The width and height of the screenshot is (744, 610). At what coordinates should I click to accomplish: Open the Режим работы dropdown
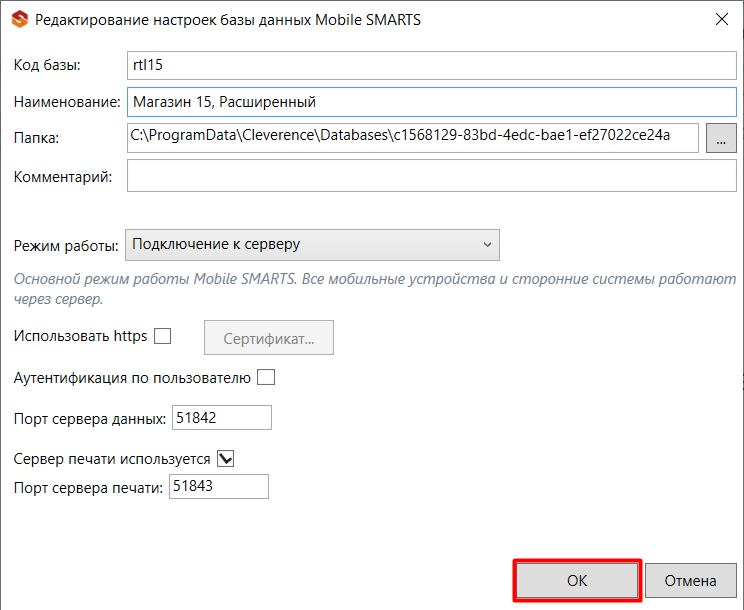pyautogui.click(x=312, y=245)
